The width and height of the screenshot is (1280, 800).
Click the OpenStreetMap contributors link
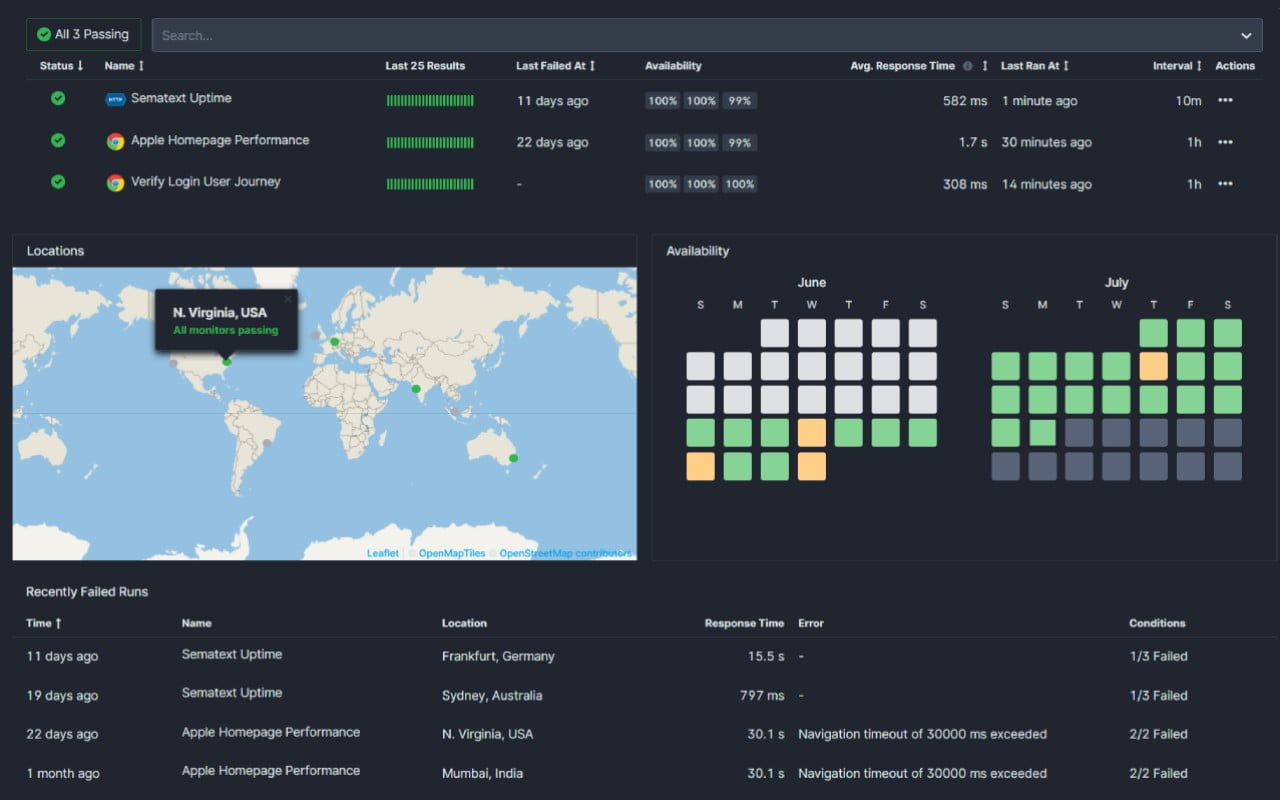coord(565,553)
